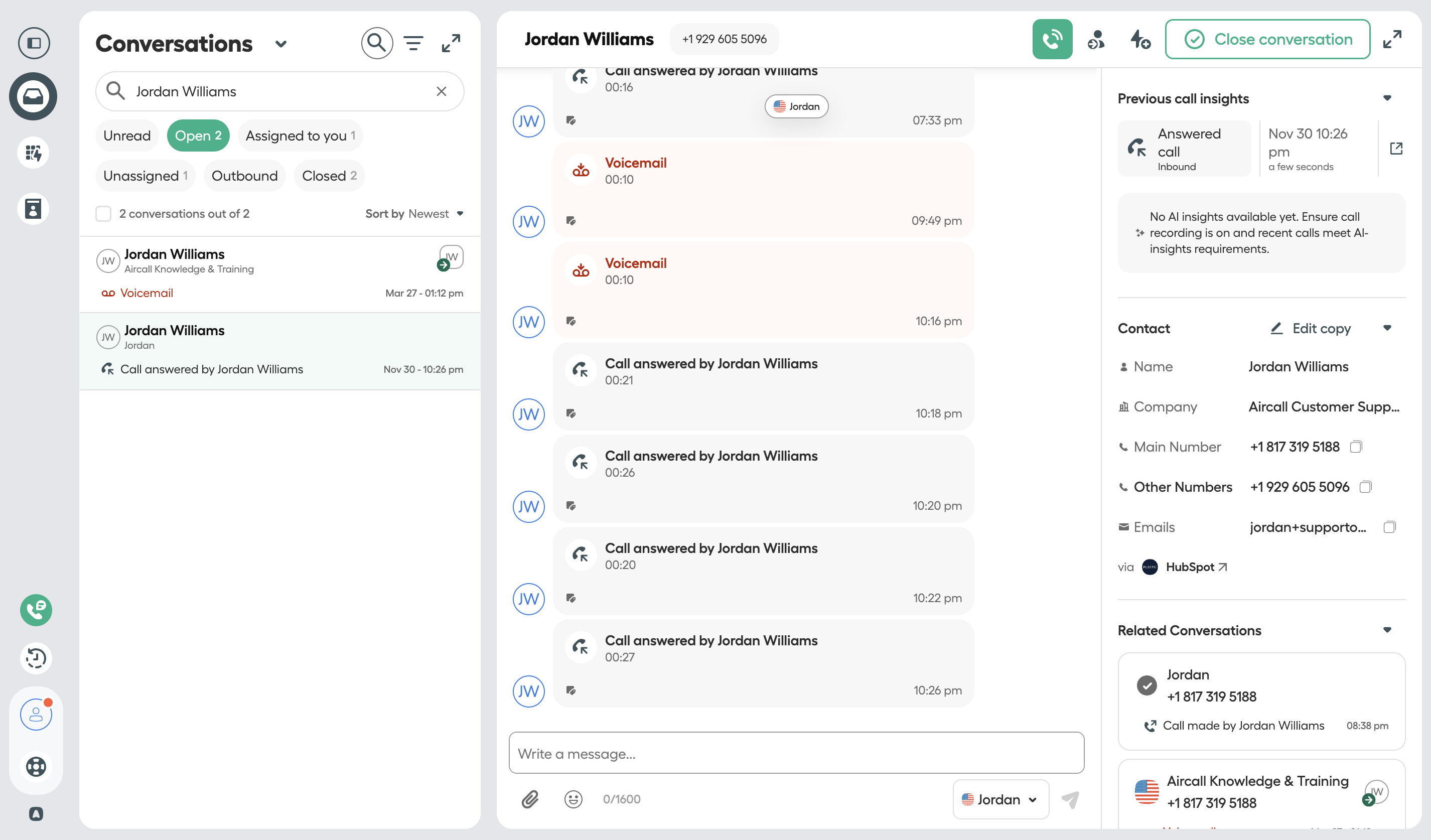Click the call entry lasting 00:21

pos(763,386)
